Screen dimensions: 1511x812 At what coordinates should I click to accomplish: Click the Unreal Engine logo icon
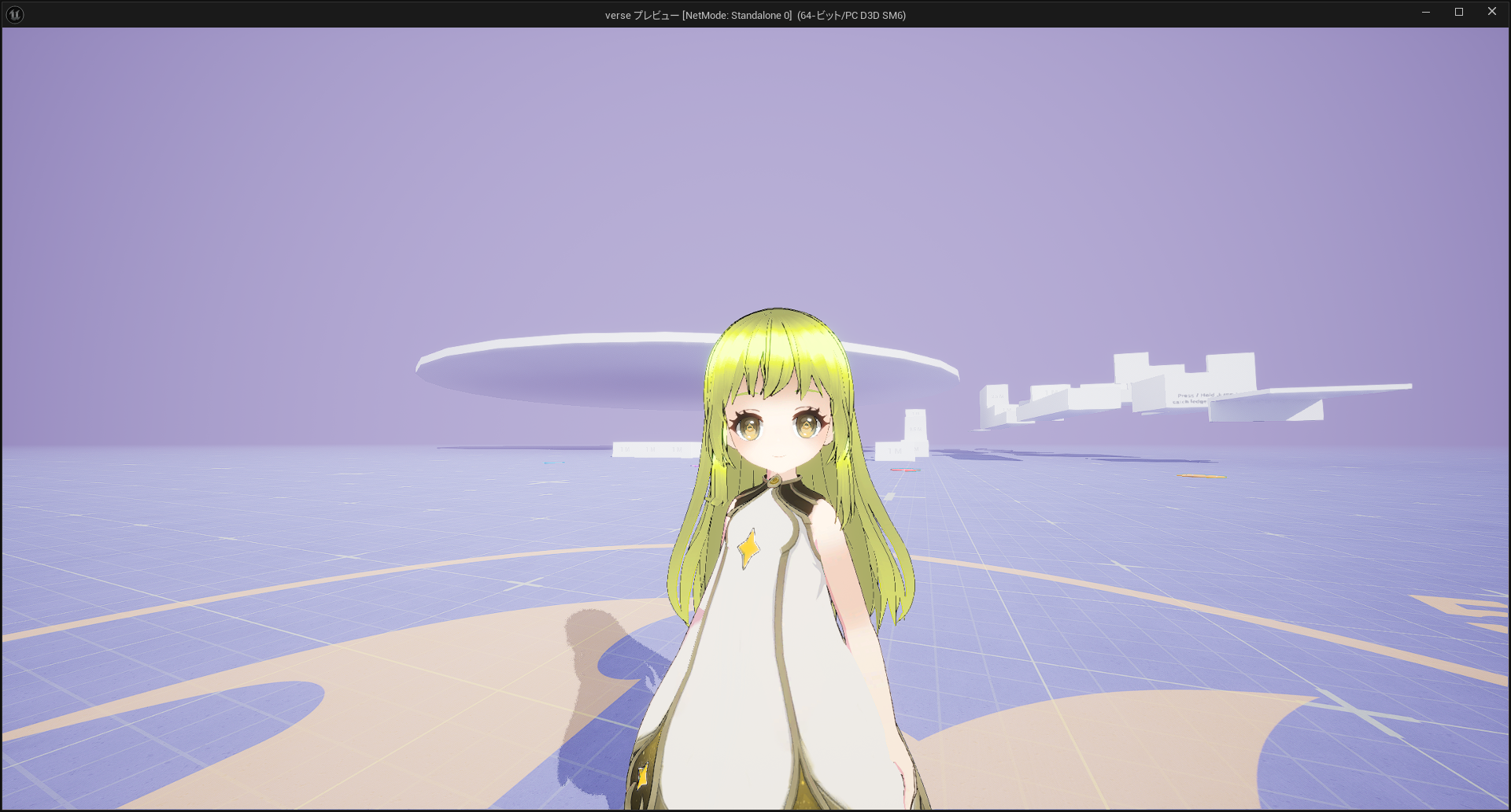pos(15,14)
